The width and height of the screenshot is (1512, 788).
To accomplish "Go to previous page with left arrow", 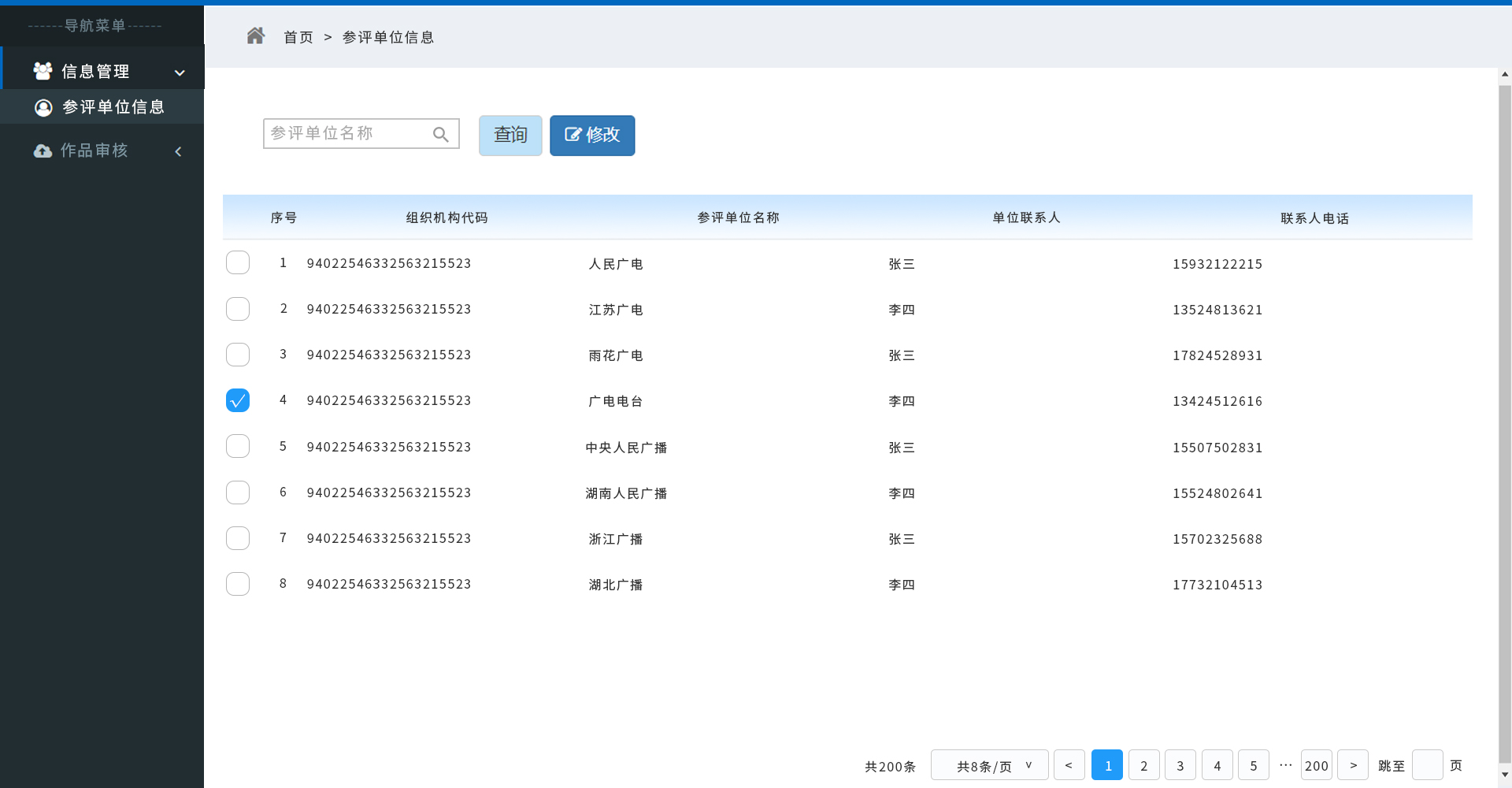I will coord(1069,765).
